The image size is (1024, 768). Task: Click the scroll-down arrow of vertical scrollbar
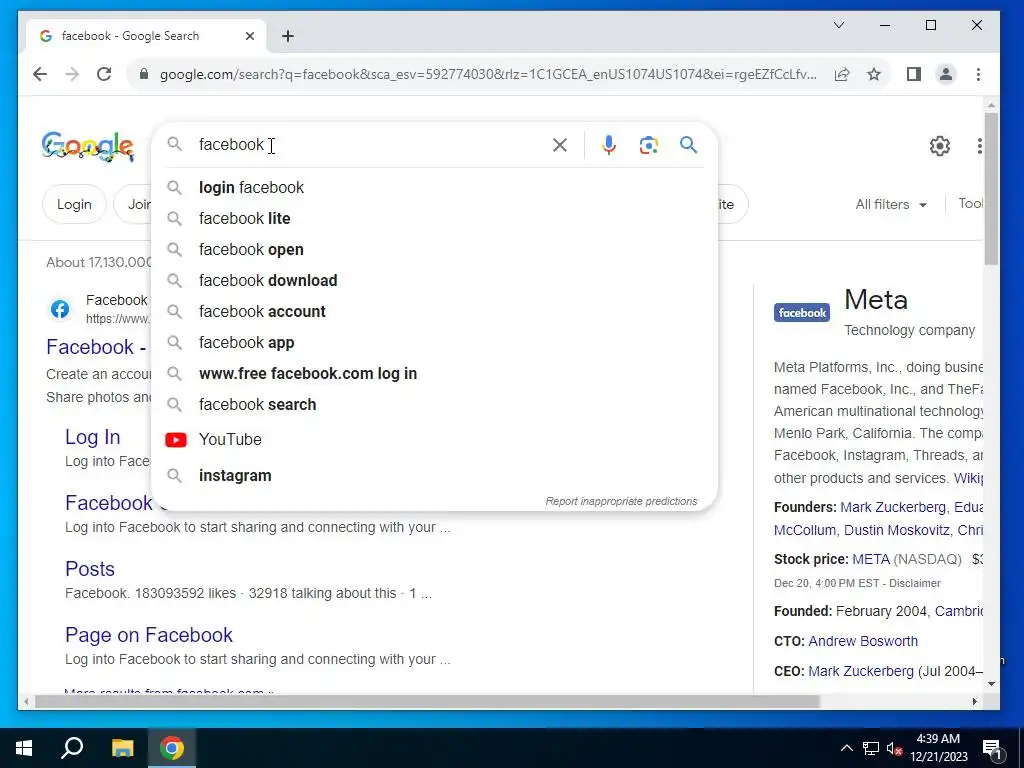click(991, 684)
